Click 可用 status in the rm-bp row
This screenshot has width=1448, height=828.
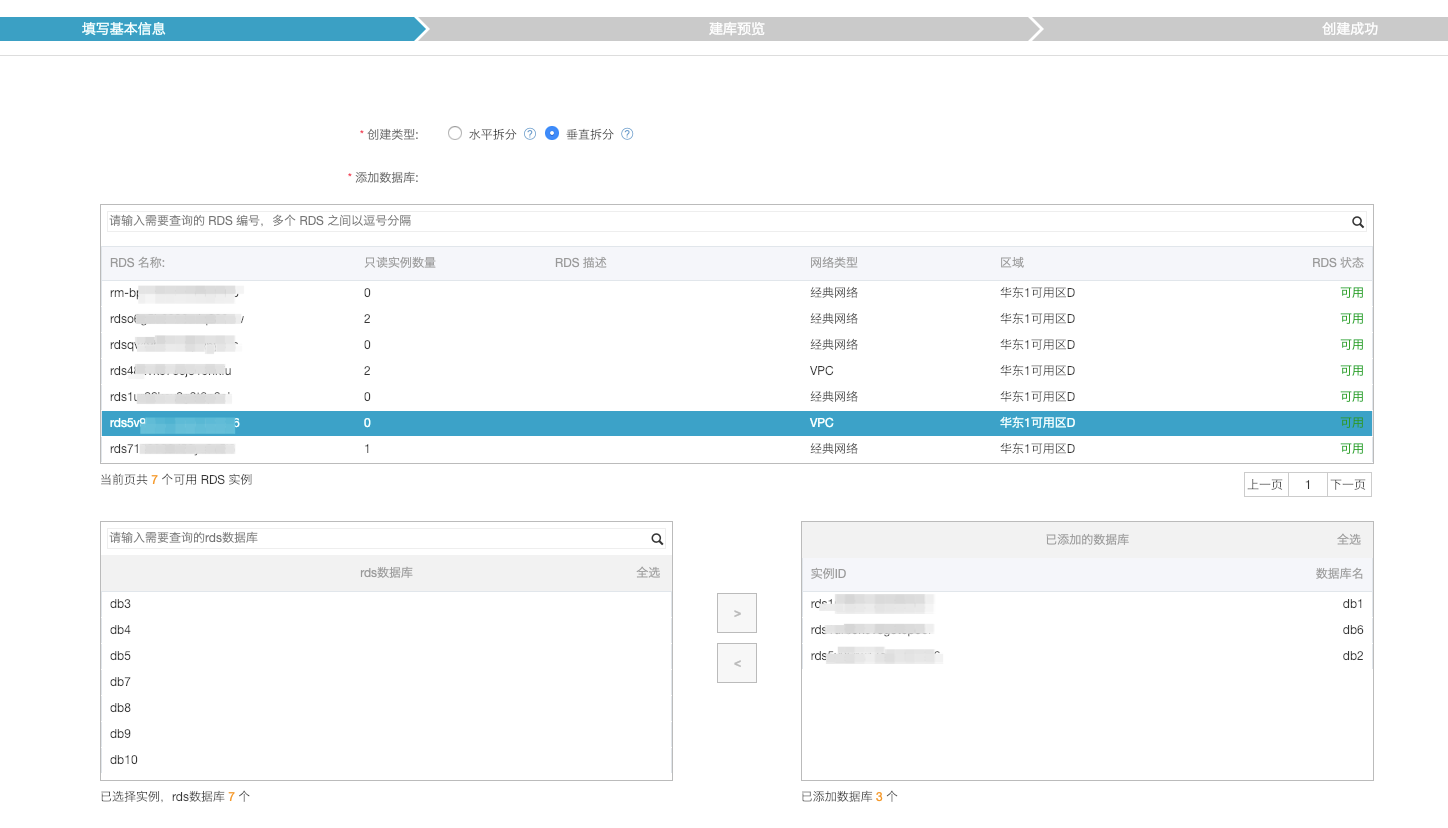pos(1352,293)
